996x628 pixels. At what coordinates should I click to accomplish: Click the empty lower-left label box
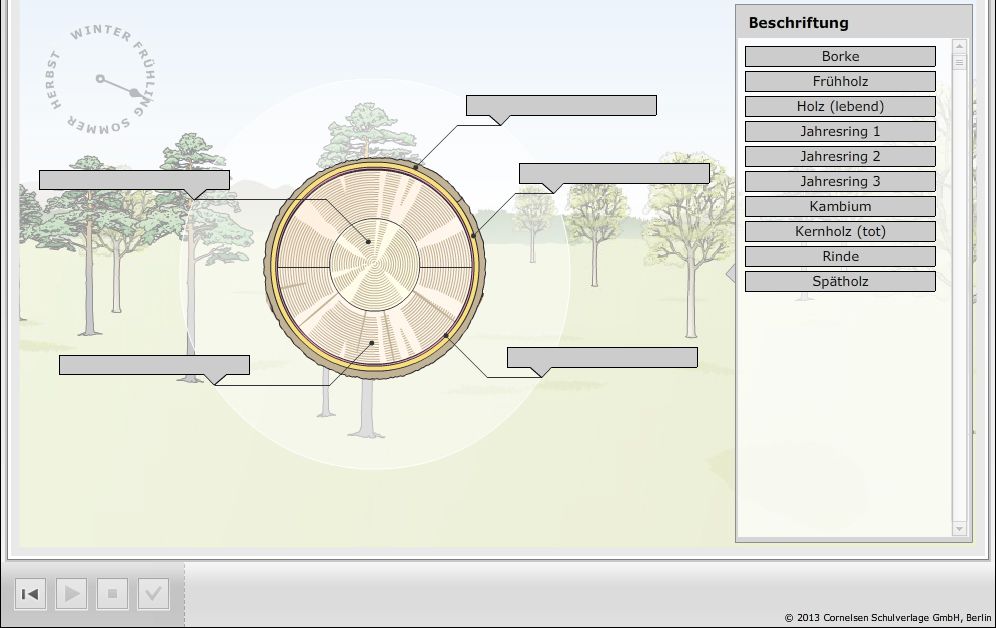point(154,365)
